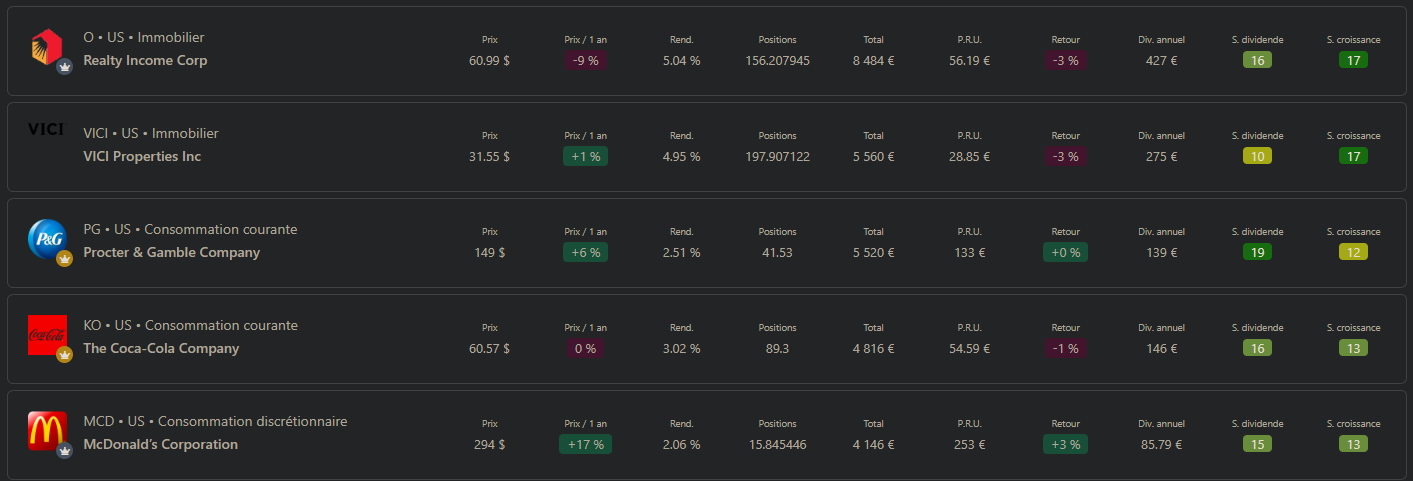Click McDonald's +17 % one-year price badge
This screenshot has height=481, width=1413.
585,444
